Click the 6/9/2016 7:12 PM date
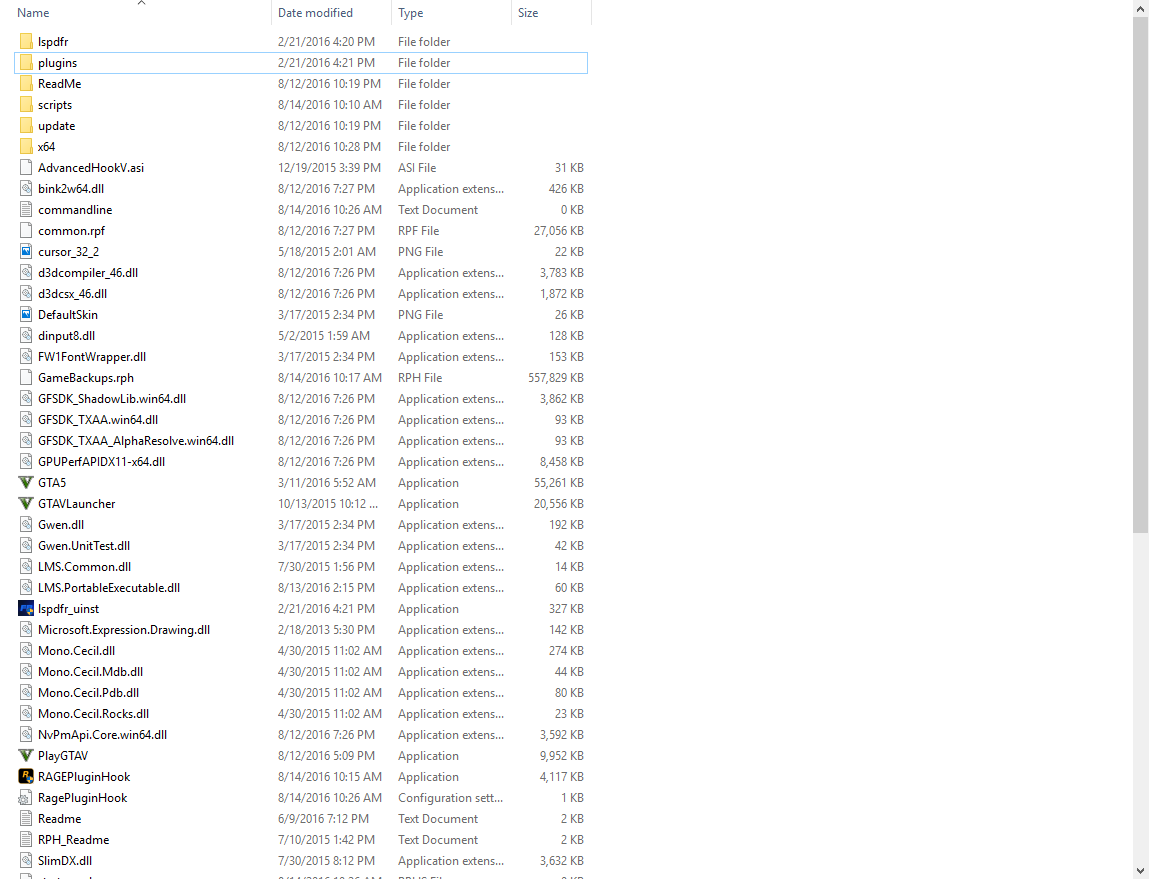This screenshot has height=879, width=1149. pyautogui.click(x=323, y=819)
